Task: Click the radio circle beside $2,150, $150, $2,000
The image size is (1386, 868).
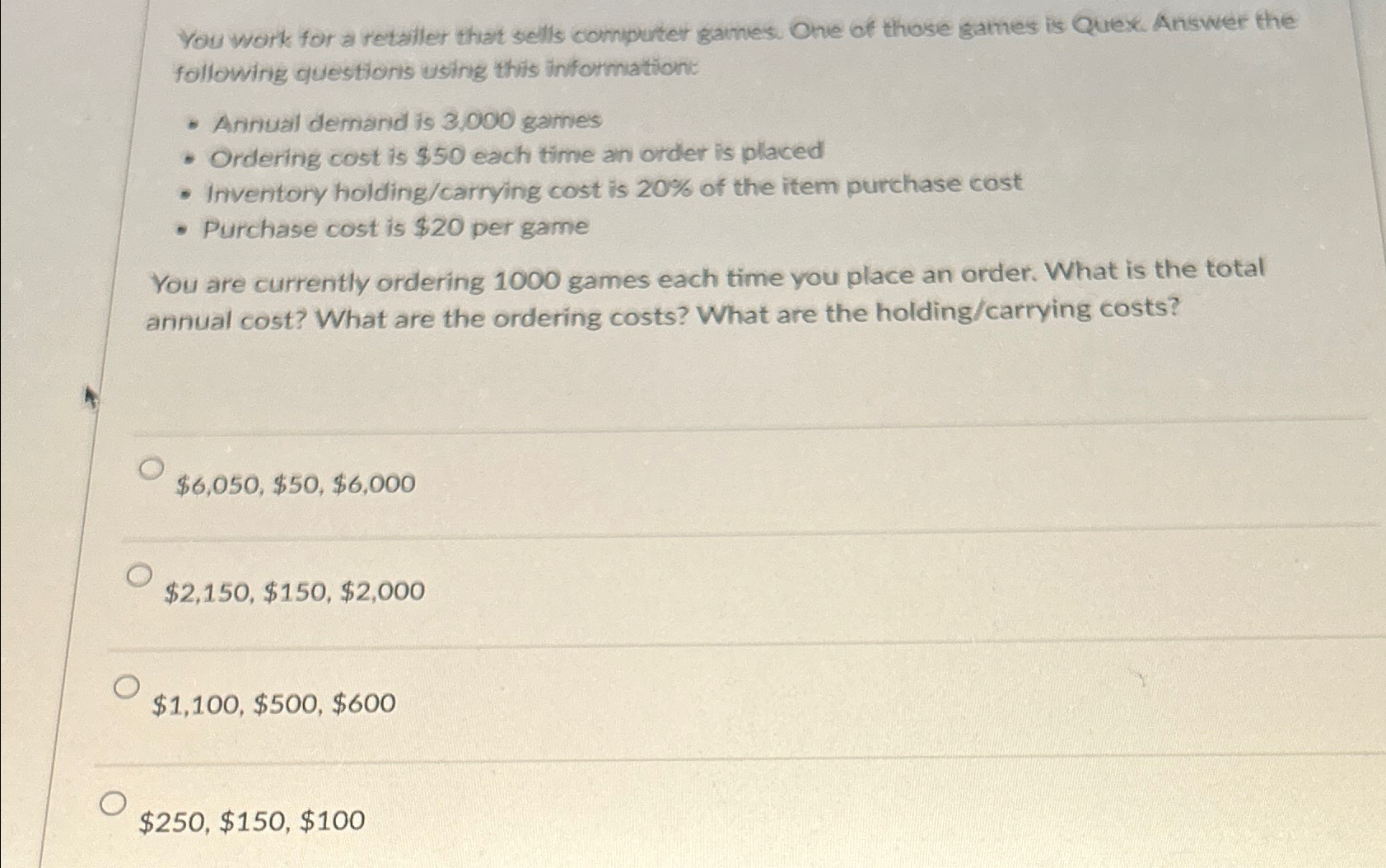Action: (140, 574)
